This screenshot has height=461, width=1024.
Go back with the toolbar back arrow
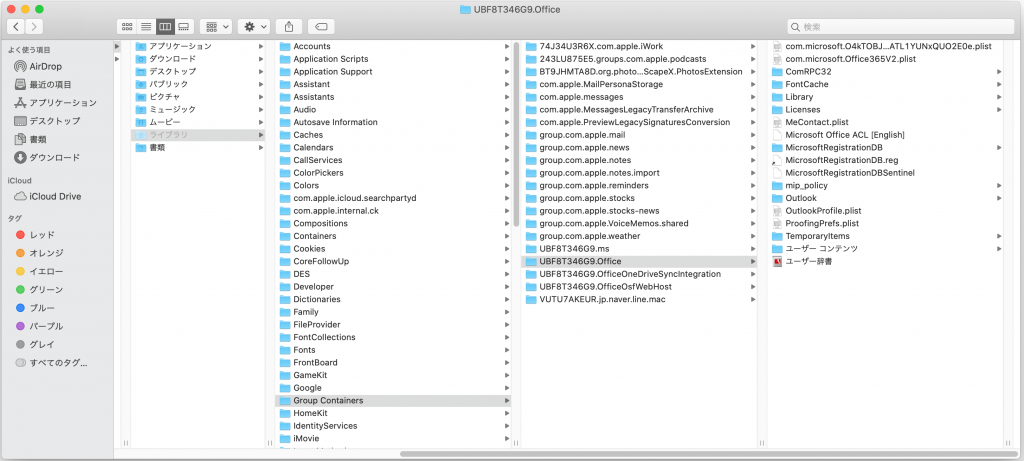coord(16,27)
